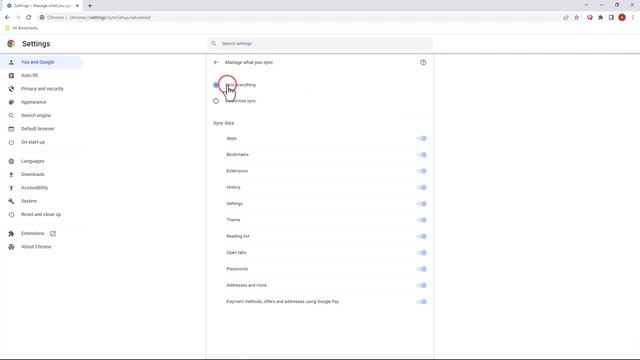The image size is (640, 360).
Task: Select the Customise sync radio button
Action: [x=216, y=101]
